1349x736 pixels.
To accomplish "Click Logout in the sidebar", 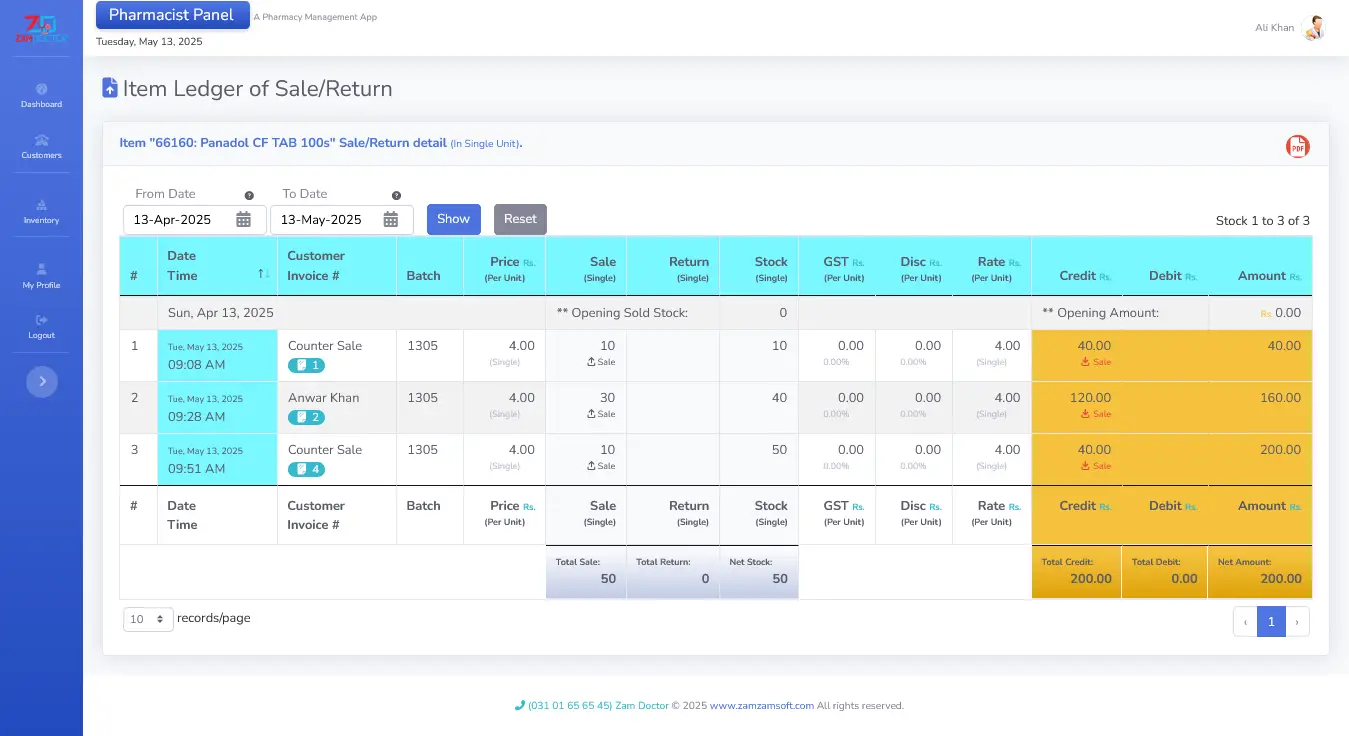I will tap(41, 326).
